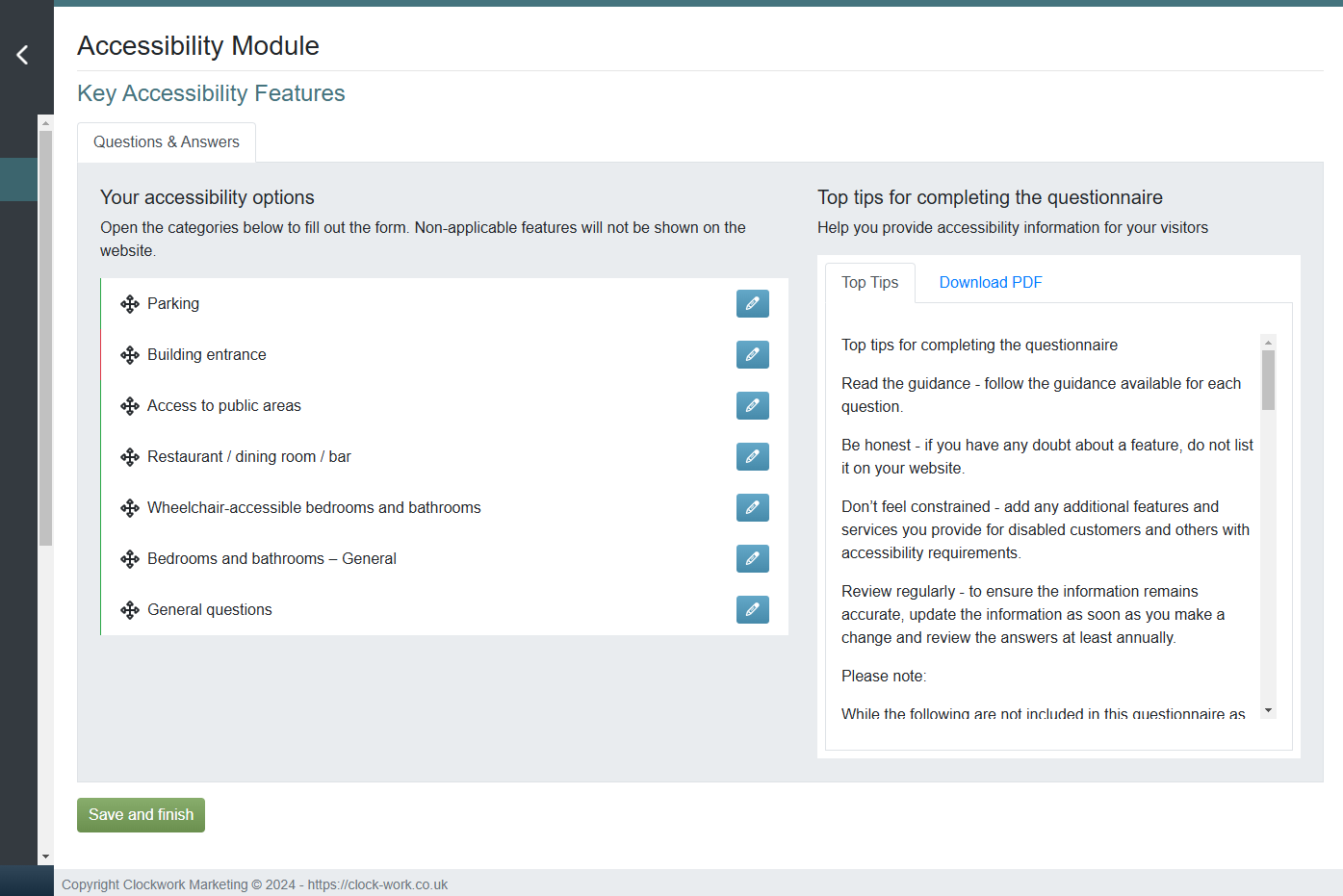Viewport: 1343px width, 896px height.
Task: Click the move handle beside Access to public areas
Action: pyautogui.click(x=130, y=405)
